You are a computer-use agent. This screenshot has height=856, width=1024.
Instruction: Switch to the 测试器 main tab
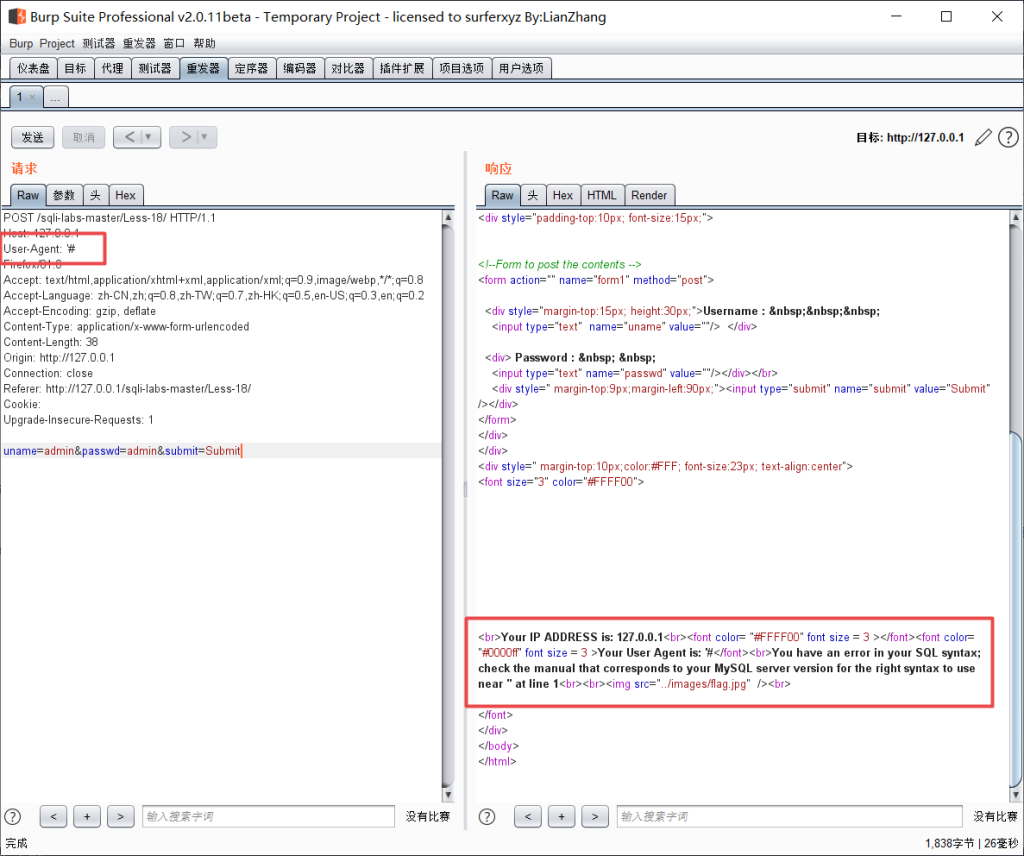(x=155, y=68)
